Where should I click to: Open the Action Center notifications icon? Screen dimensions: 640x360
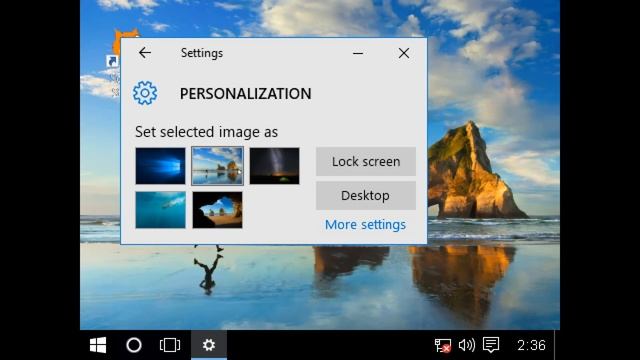point(491,345)
